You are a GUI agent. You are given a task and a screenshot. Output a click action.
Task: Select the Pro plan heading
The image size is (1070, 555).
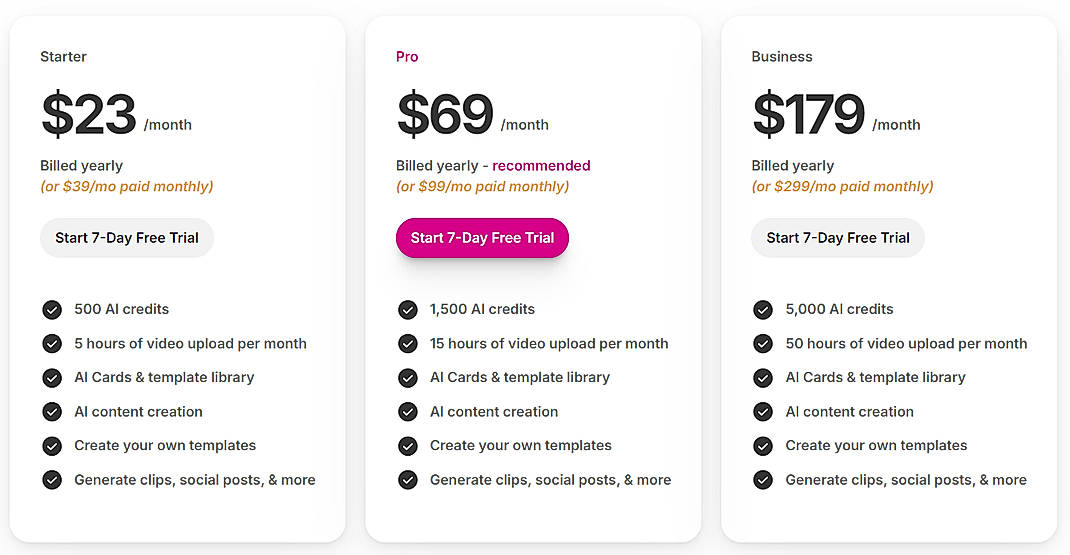click(x=407, y=57)
